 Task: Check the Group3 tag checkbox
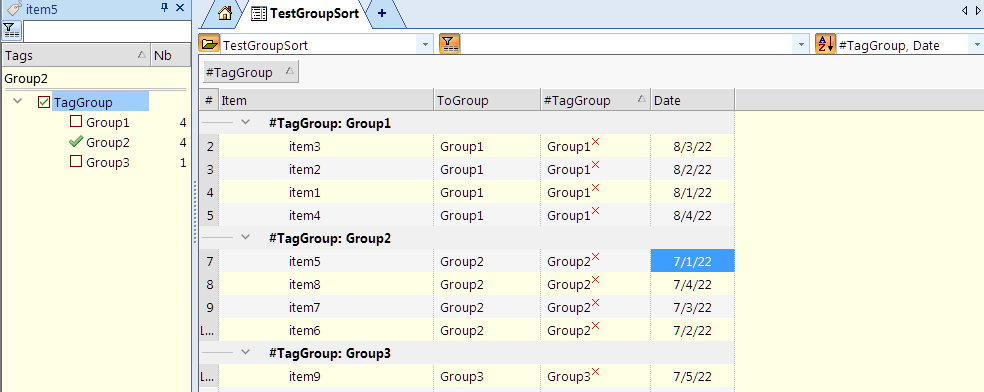pyautogui.click(x=75, y=162)
